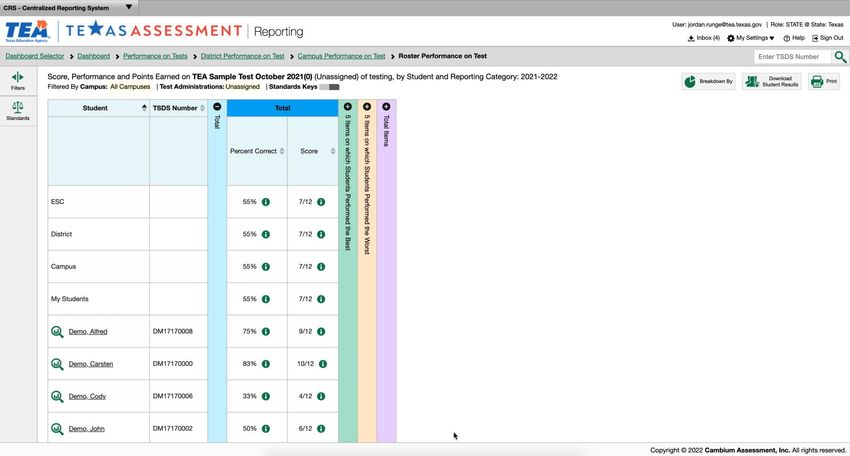Go to Performance on Tests breadcrumb
Screen dimensions: 850x456
click(155, 56)
